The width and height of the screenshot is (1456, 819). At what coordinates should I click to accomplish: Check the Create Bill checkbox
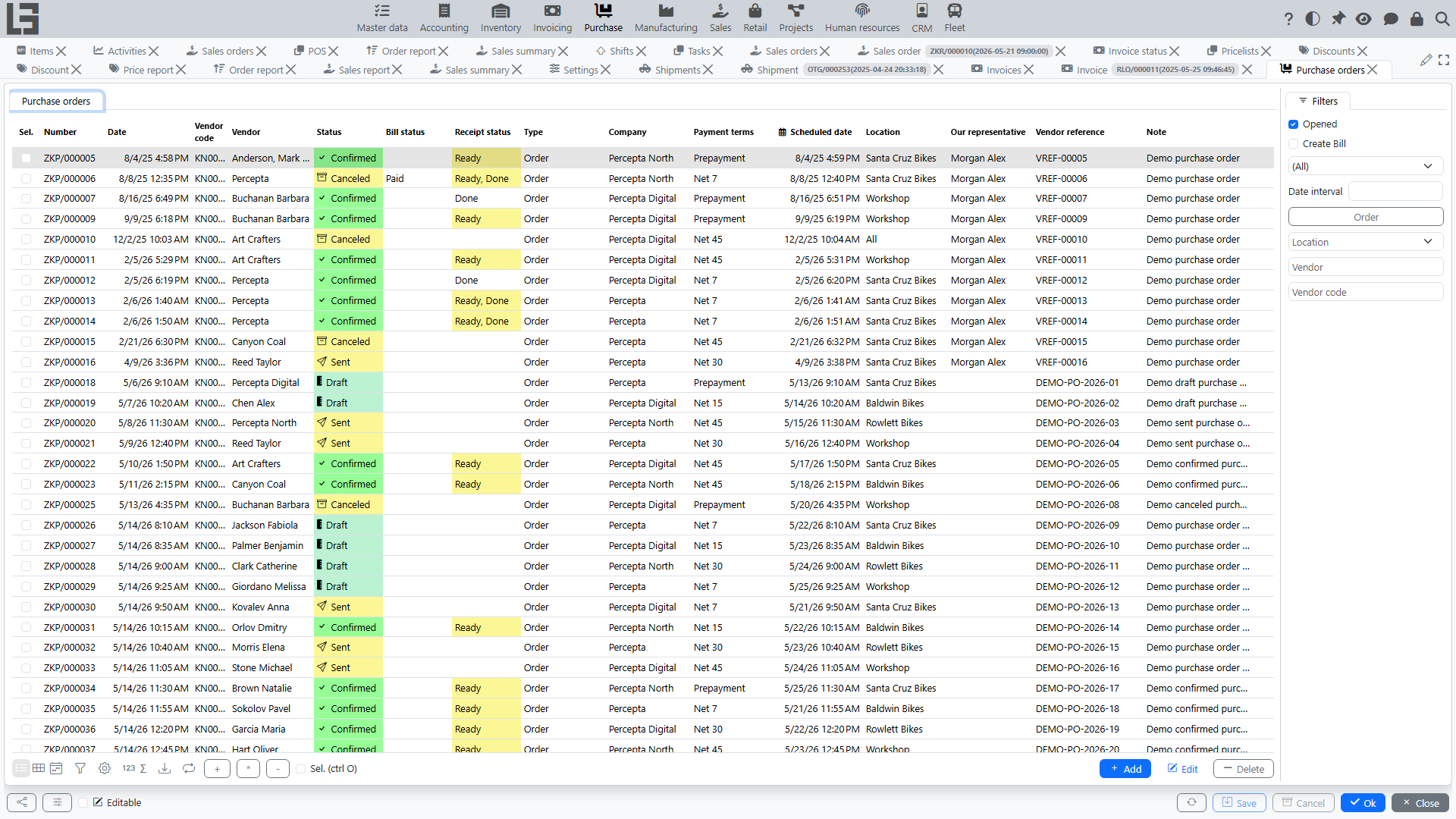[1294, 144]
